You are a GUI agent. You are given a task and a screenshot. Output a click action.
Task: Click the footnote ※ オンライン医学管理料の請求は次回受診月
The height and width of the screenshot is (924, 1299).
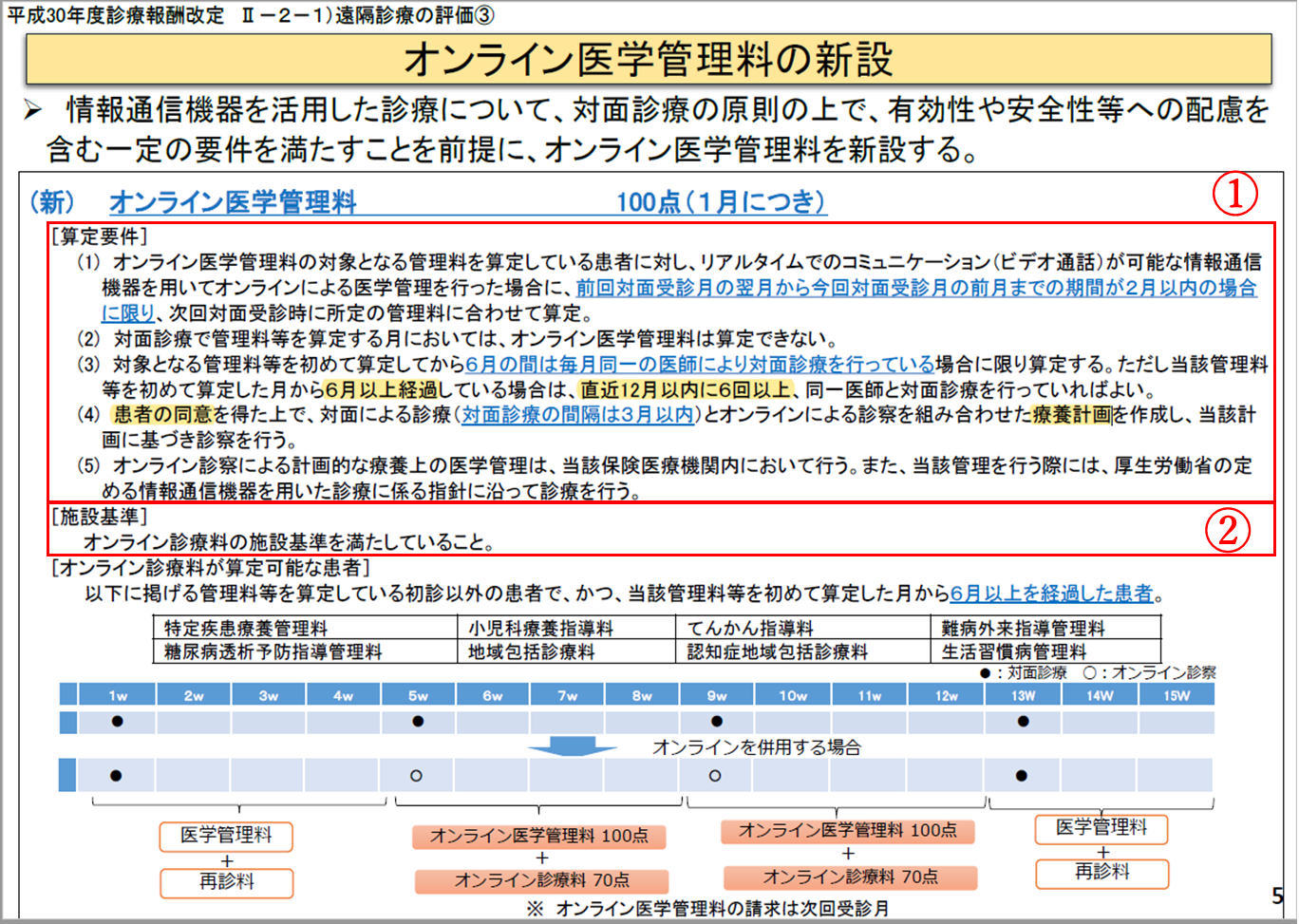click(706, 909)
